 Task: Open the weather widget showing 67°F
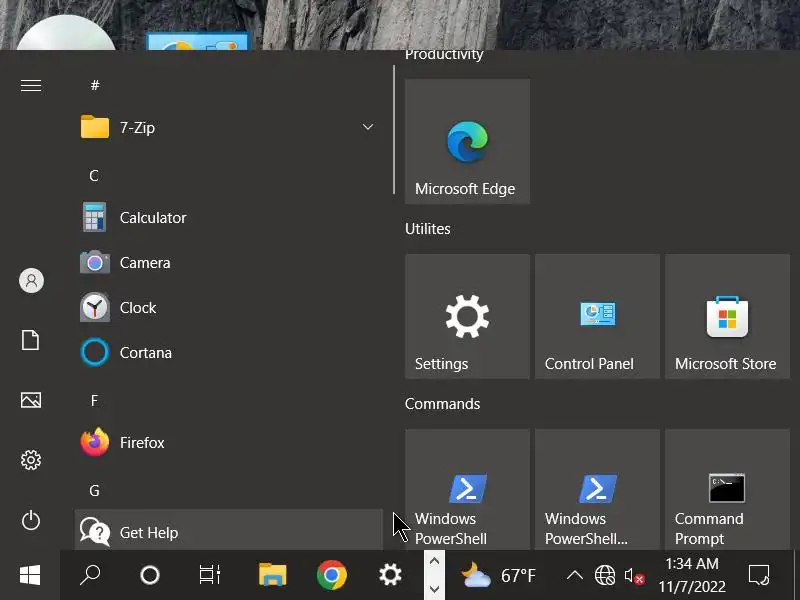tap(498, 576)
